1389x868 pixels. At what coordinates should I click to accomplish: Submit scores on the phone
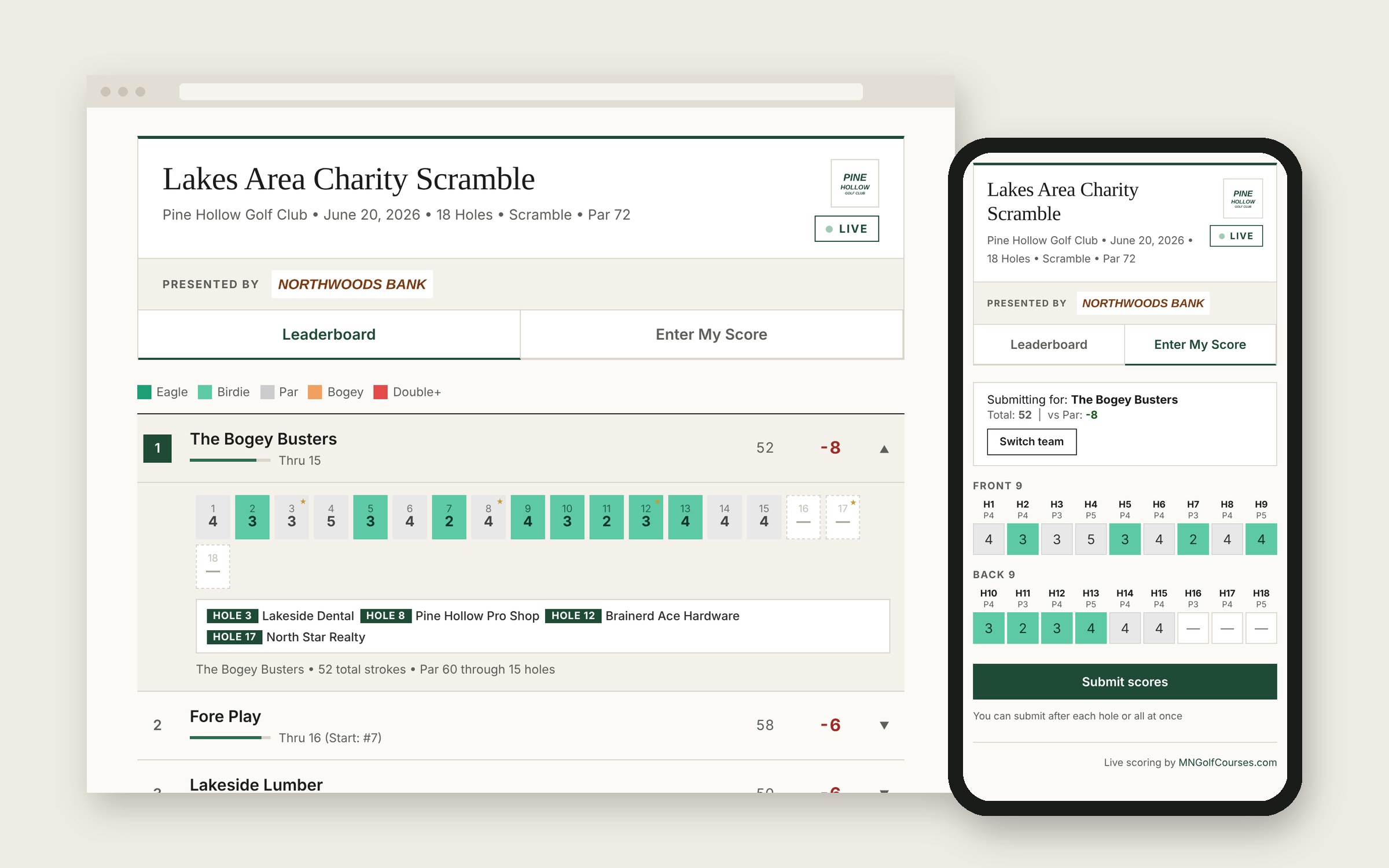pyautogui.click(x=1125, y=682)
